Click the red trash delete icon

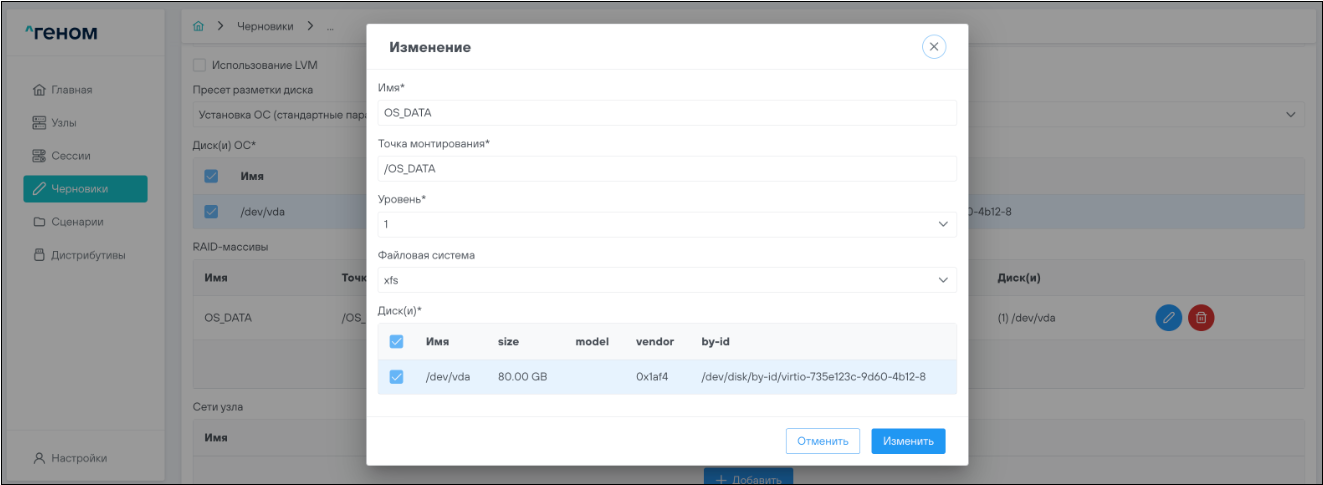point(1201,318)
